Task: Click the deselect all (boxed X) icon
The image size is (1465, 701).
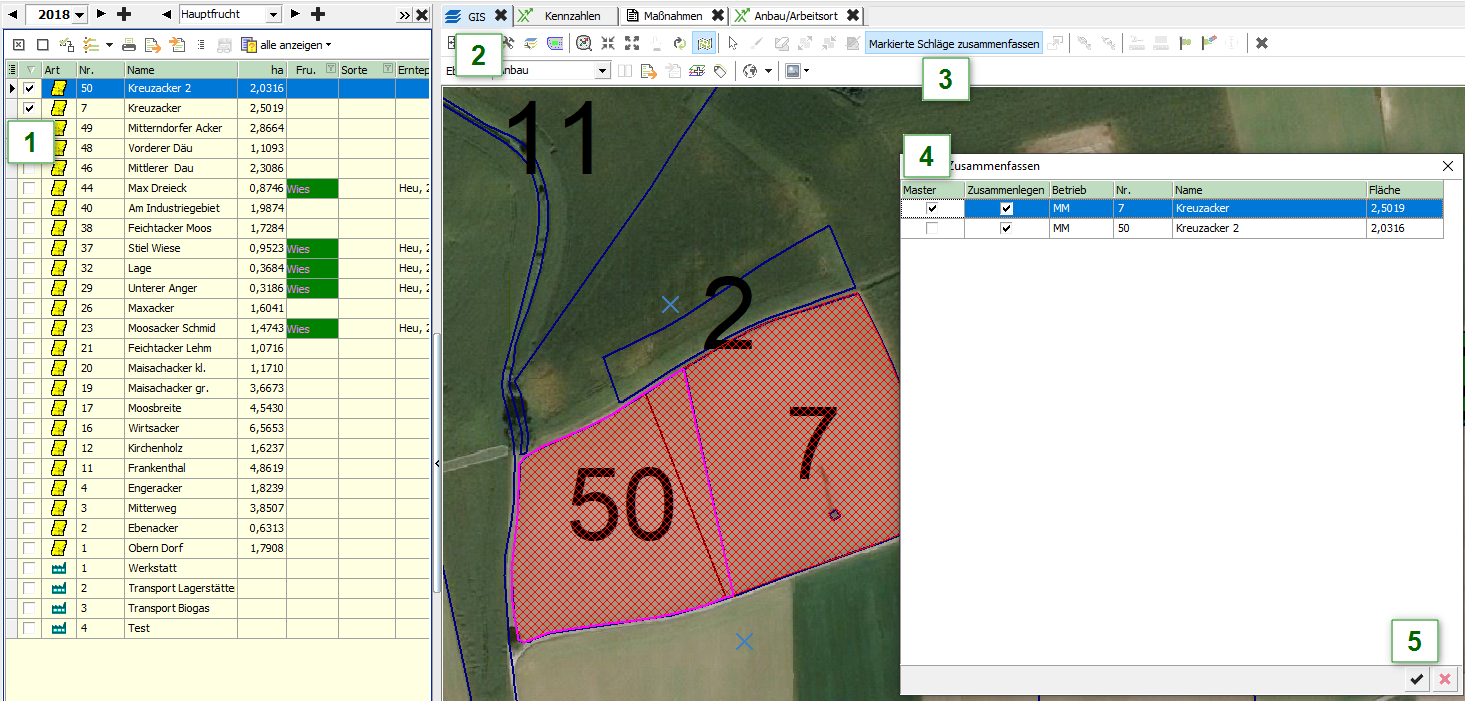Action: (18, 45)
